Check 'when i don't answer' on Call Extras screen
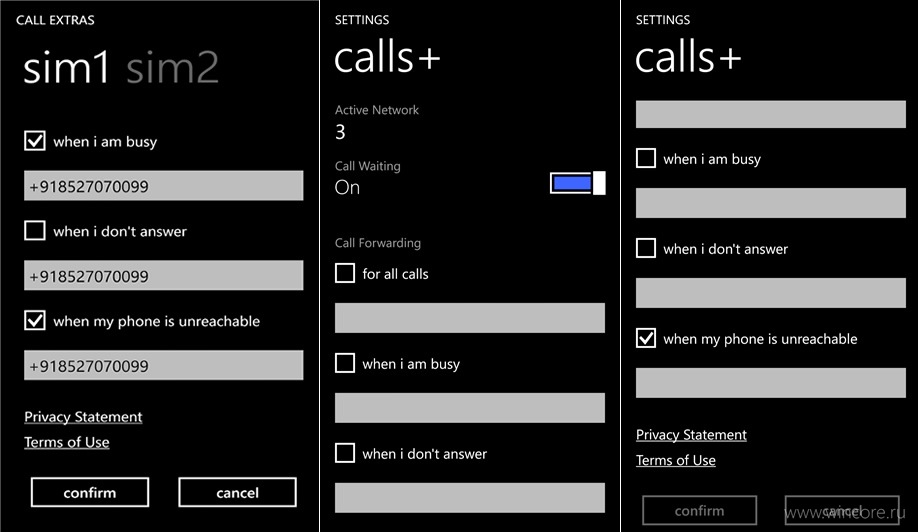This screenshot has width=918, height=532. 35,231
